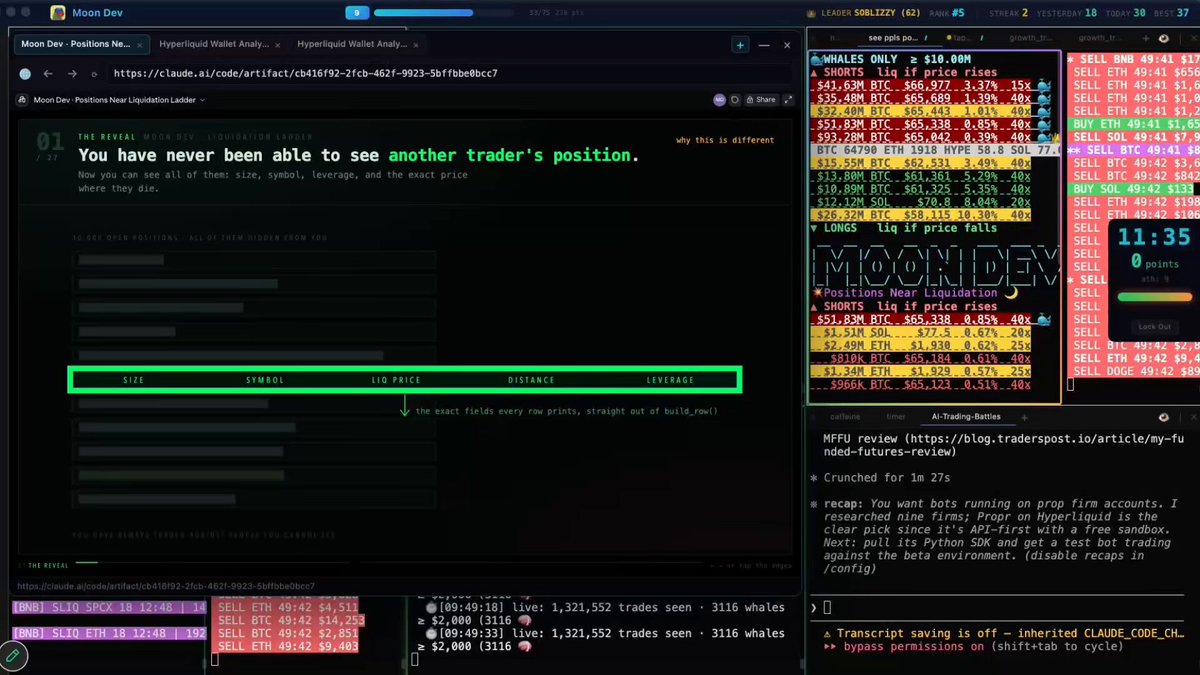This screenshot has width=1200, height=675.
Task: Reload the page in Moon Dev browser
Action: click(x=94, y=74)
